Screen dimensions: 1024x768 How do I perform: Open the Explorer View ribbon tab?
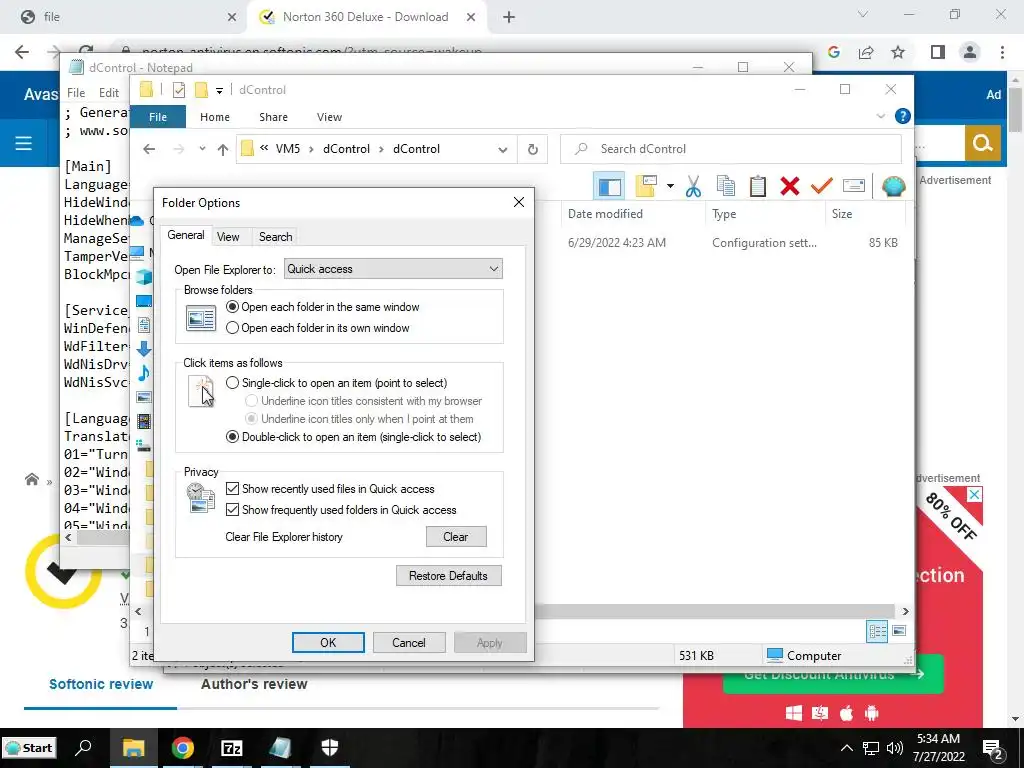pyautogui.click(x=329, y=117)
